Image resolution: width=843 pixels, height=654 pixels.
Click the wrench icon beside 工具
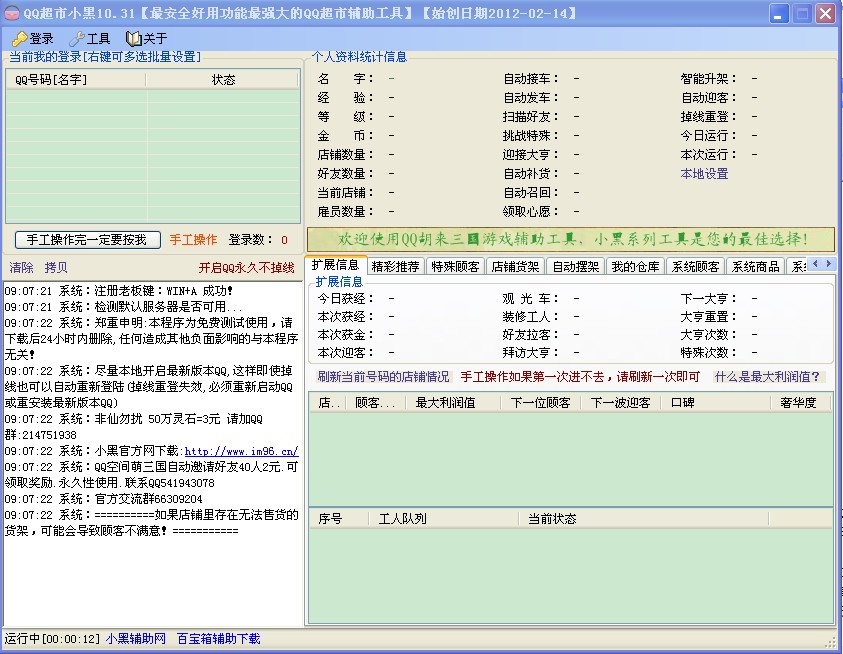pyautogui.click(x=76, y=39)
